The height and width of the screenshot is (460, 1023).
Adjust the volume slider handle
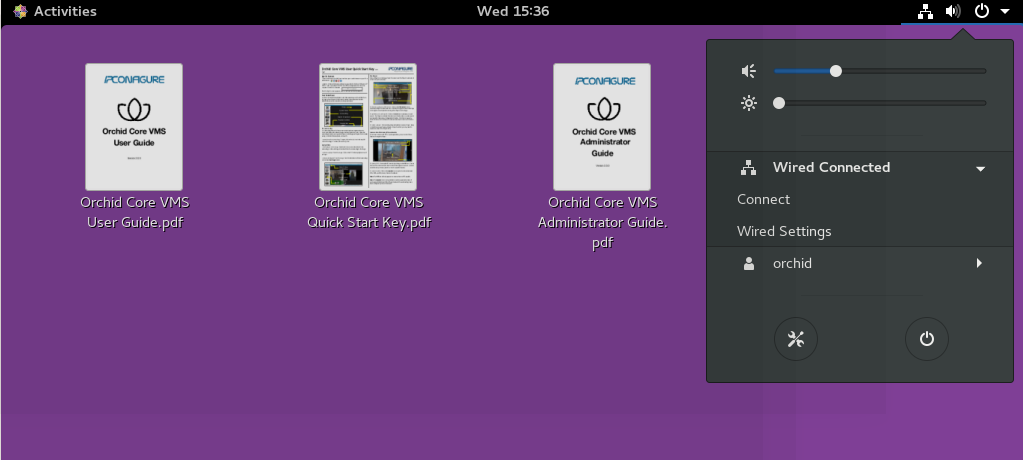[x=836, y=71]
